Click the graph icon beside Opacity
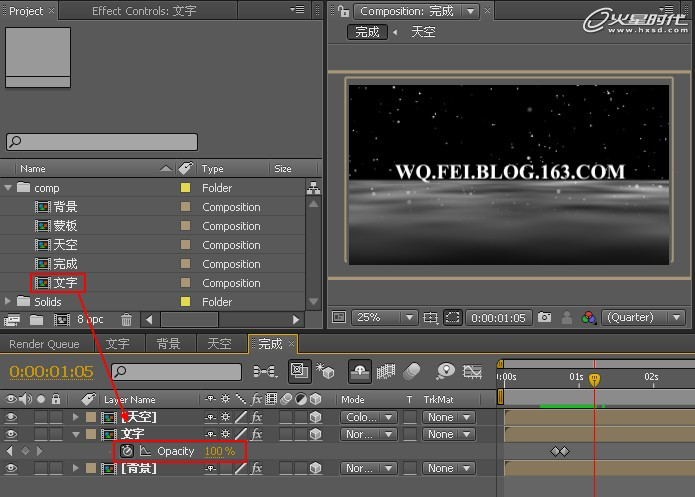695x497 pixels. pyautogui.click(x=145, y=451)
